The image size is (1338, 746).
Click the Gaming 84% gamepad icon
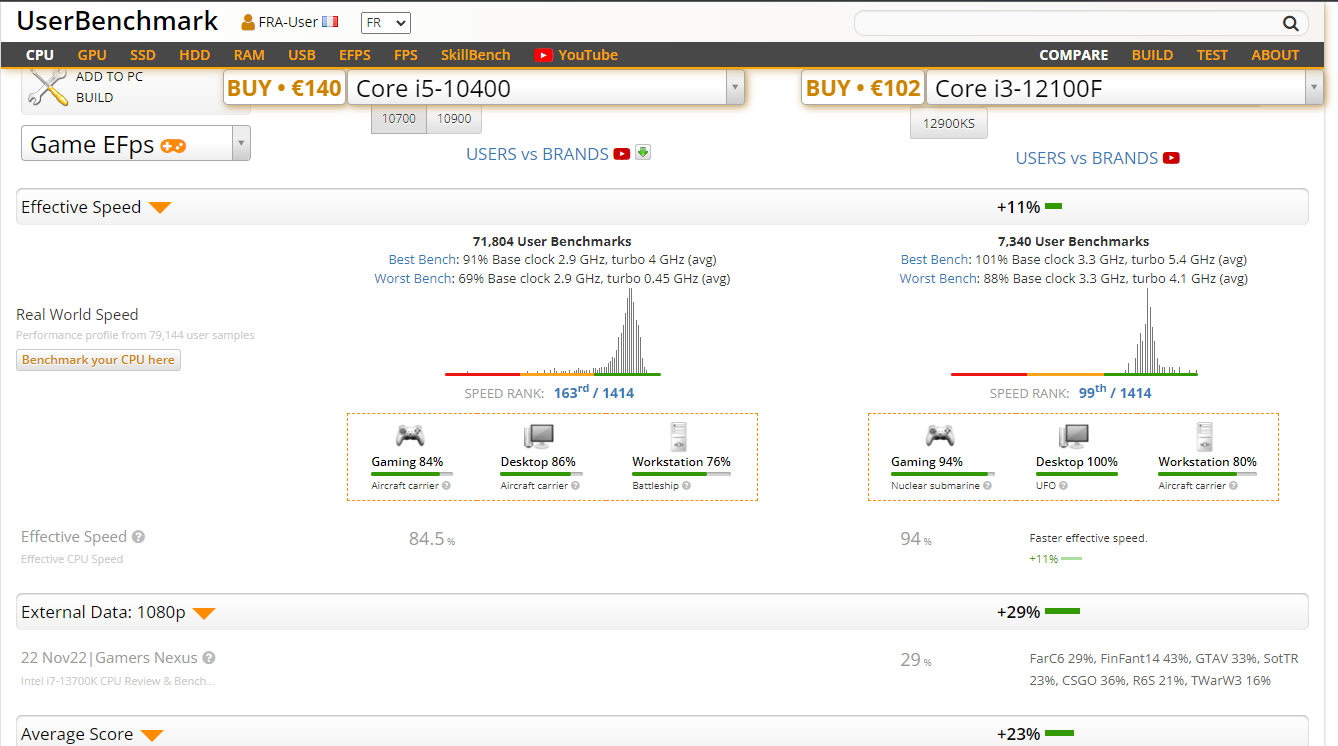409,435
